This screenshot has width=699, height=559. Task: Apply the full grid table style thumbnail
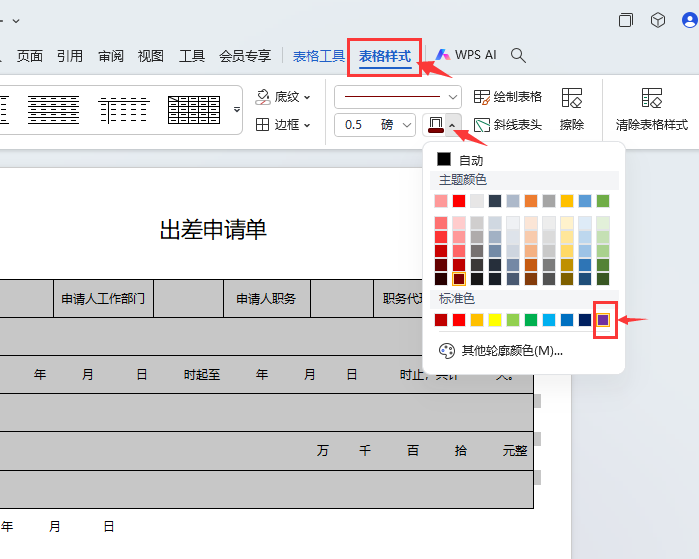pos(194,110)
